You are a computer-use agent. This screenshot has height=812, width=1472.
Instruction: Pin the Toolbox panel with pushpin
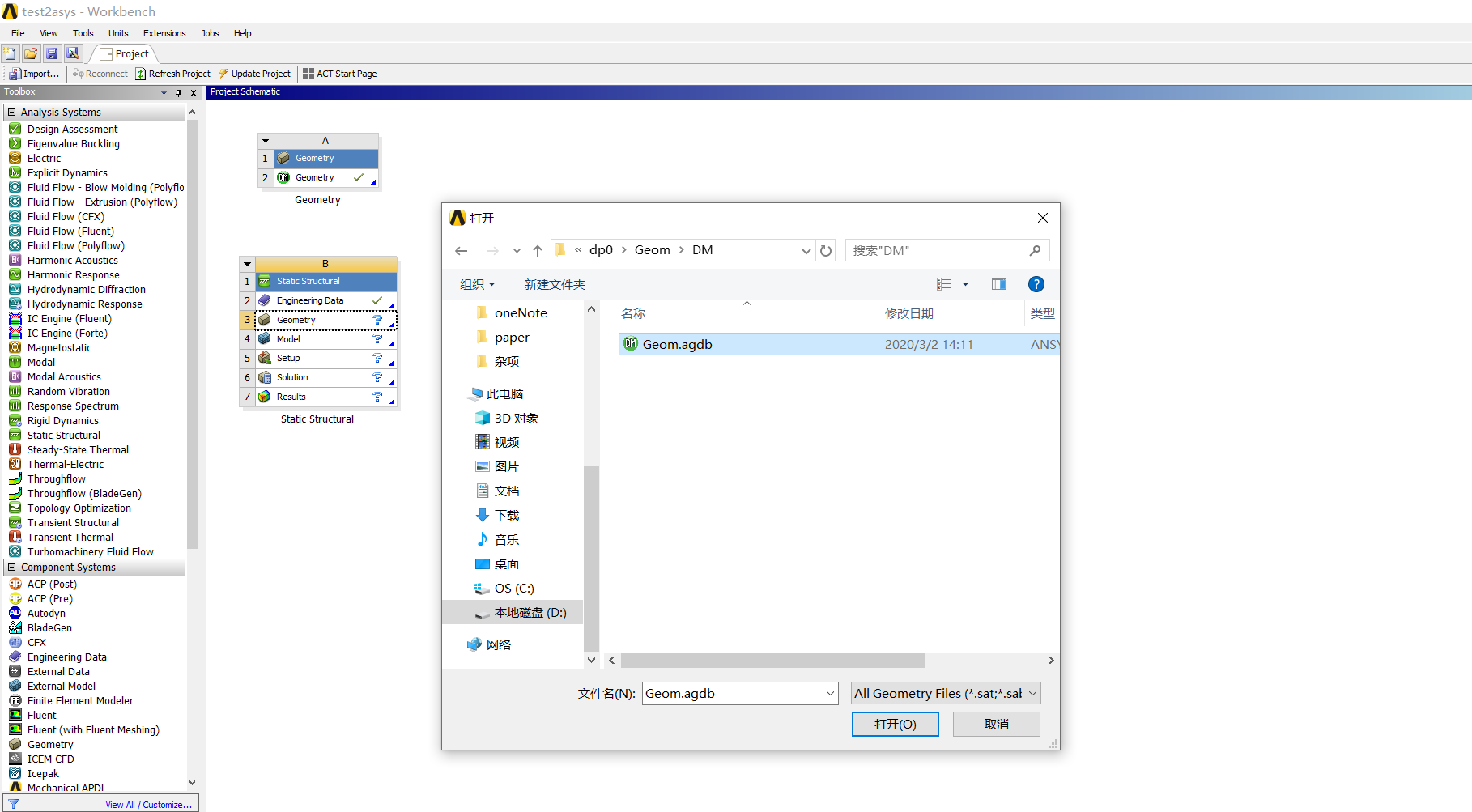point(179,92)
